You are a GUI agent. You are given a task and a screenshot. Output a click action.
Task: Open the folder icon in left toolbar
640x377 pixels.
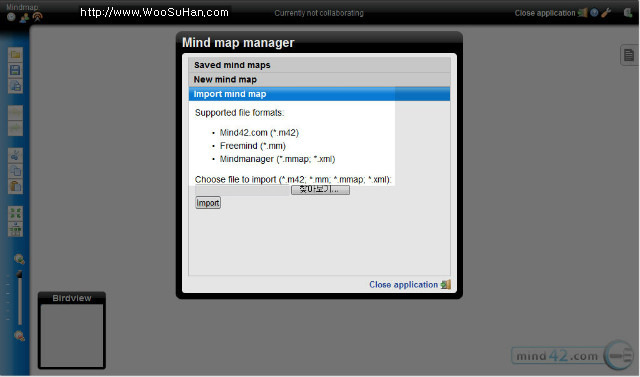coord(16,55)
